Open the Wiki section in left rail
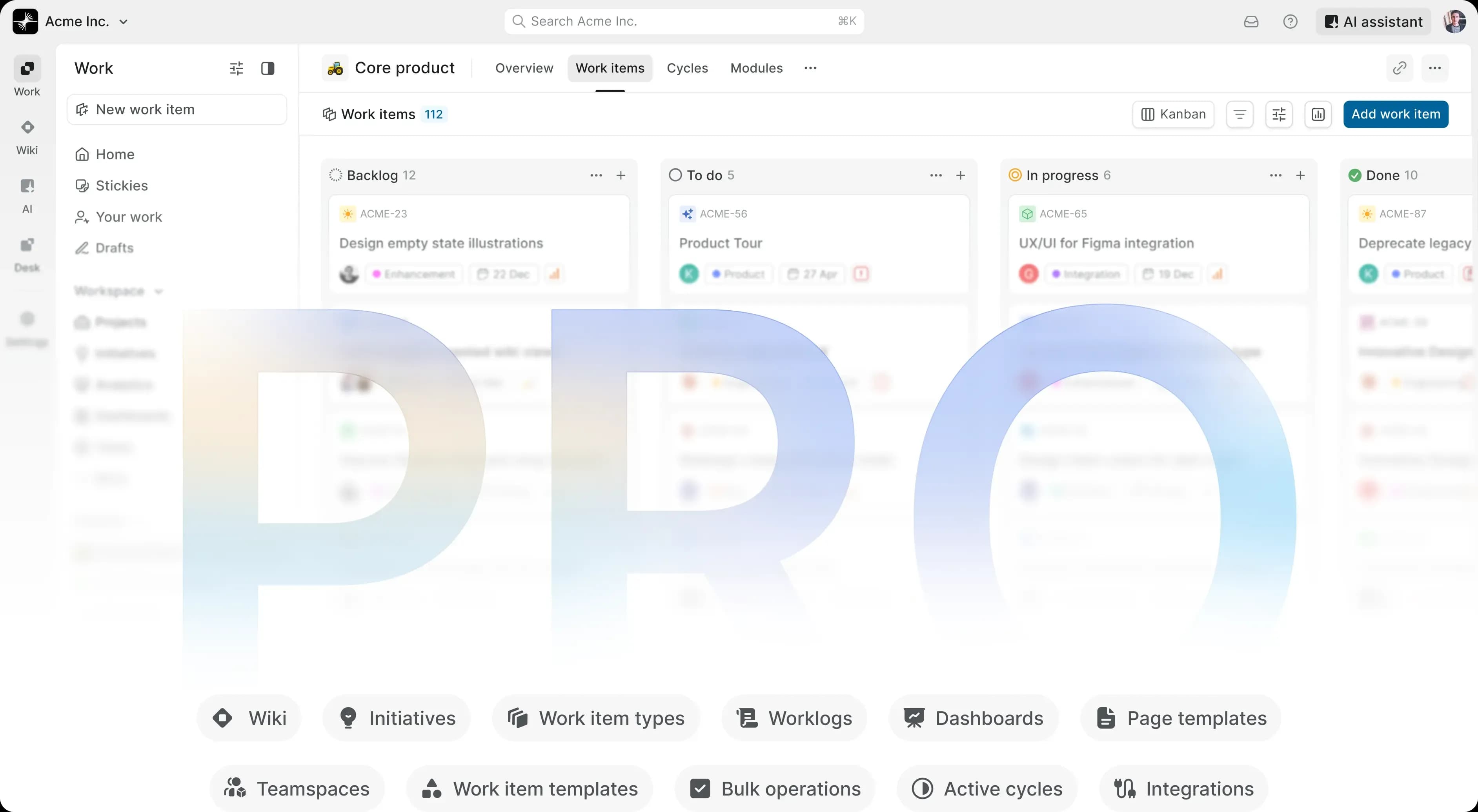 [x=27, y=137]
